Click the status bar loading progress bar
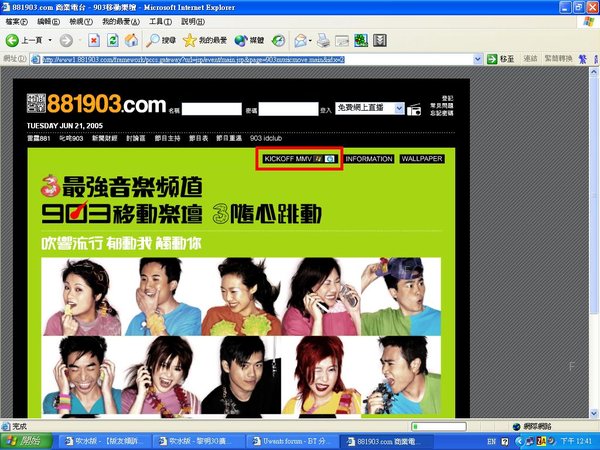The height and width of the screenshot is (450, 600). 439,426
